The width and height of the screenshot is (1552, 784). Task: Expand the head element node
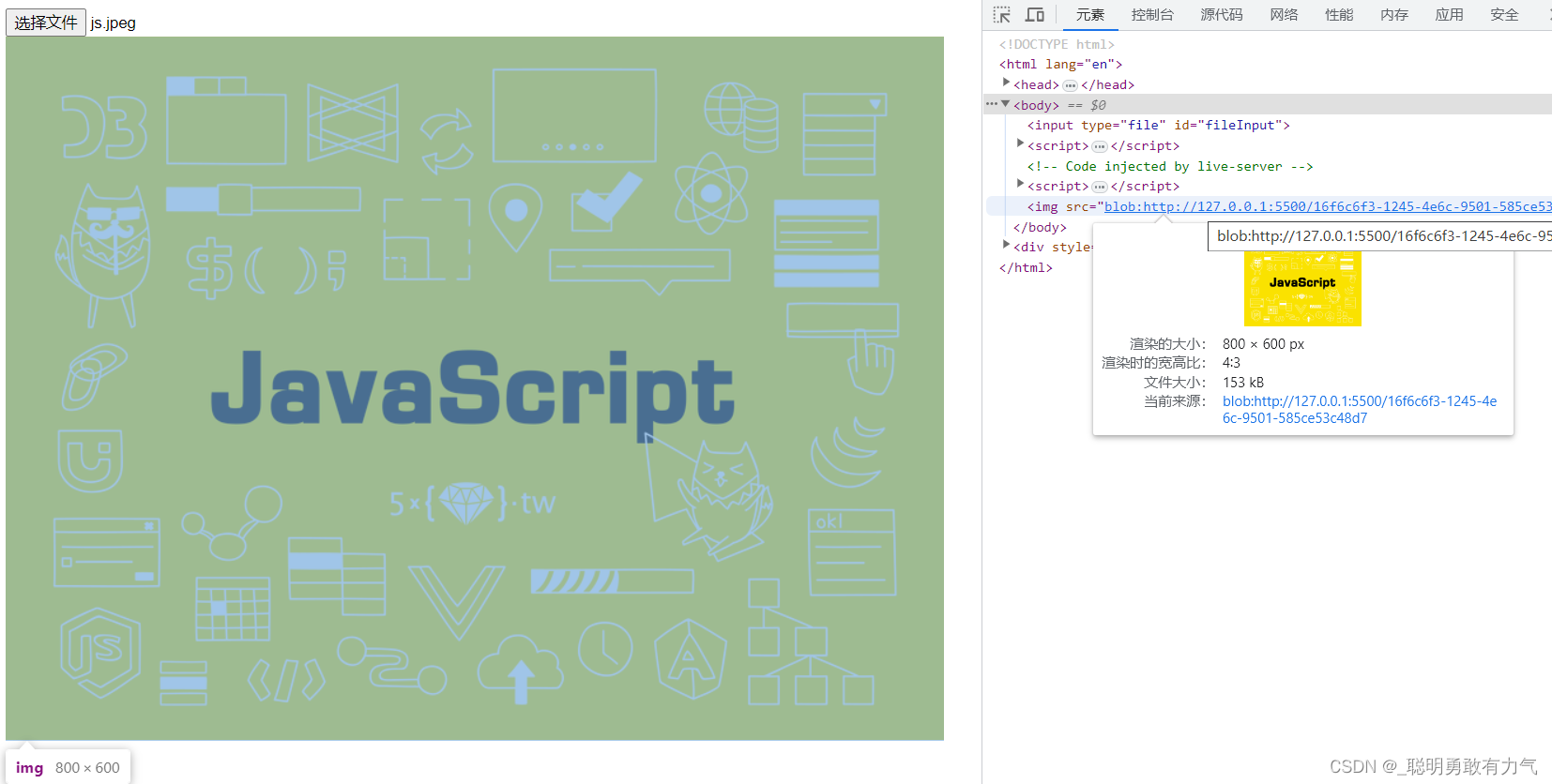pos(1006,83)
